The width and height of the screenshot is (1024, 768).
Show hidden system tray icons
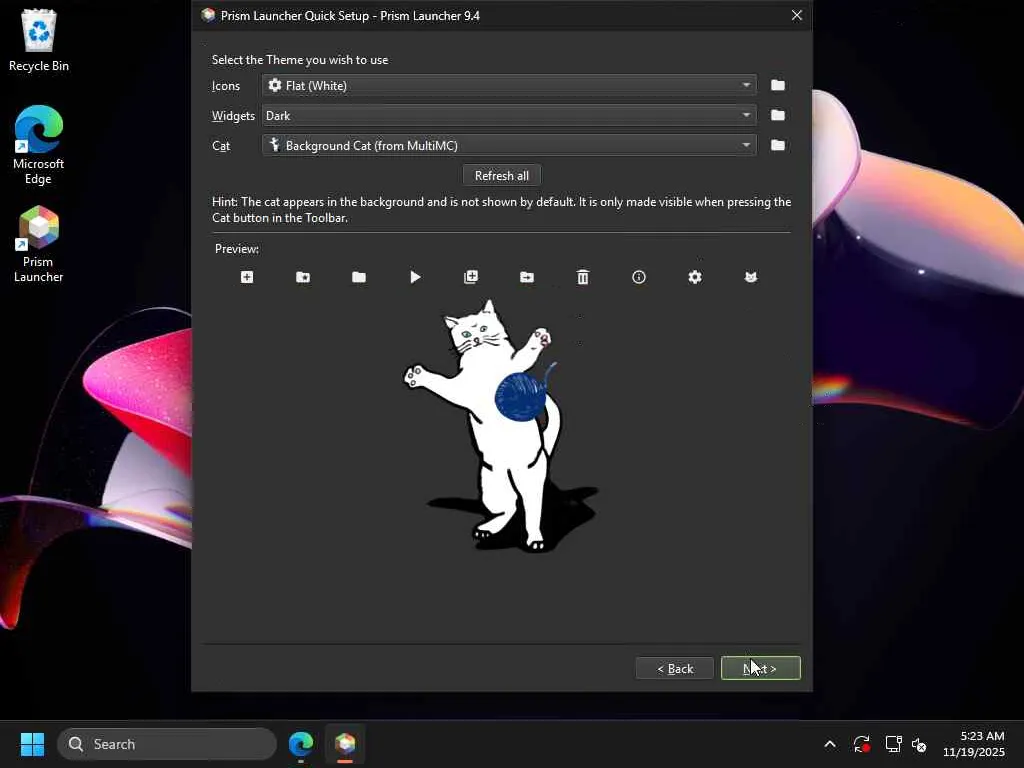coord(830,744)
